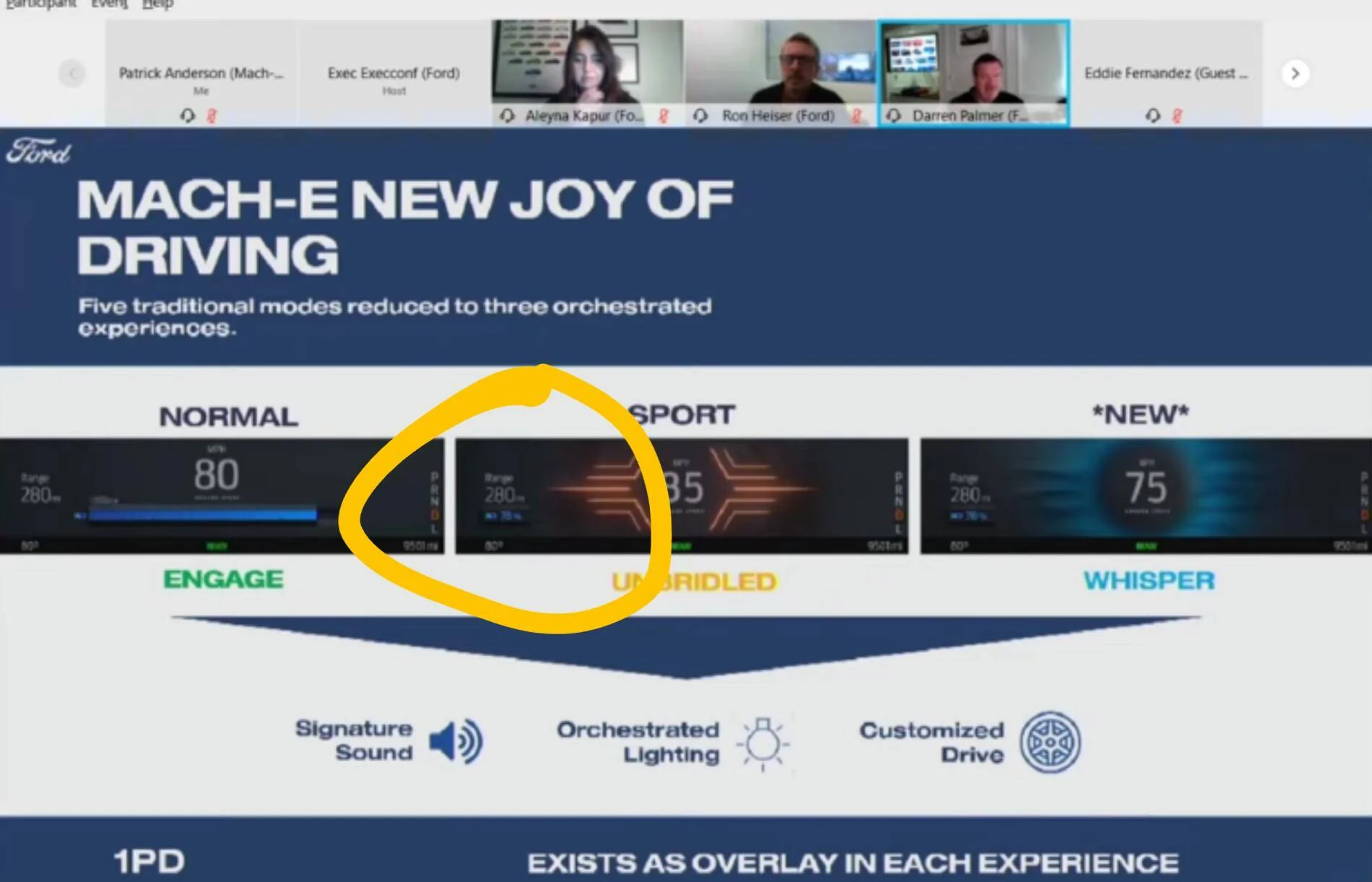Click the "1PD" text on the slide

click(149, 861)
